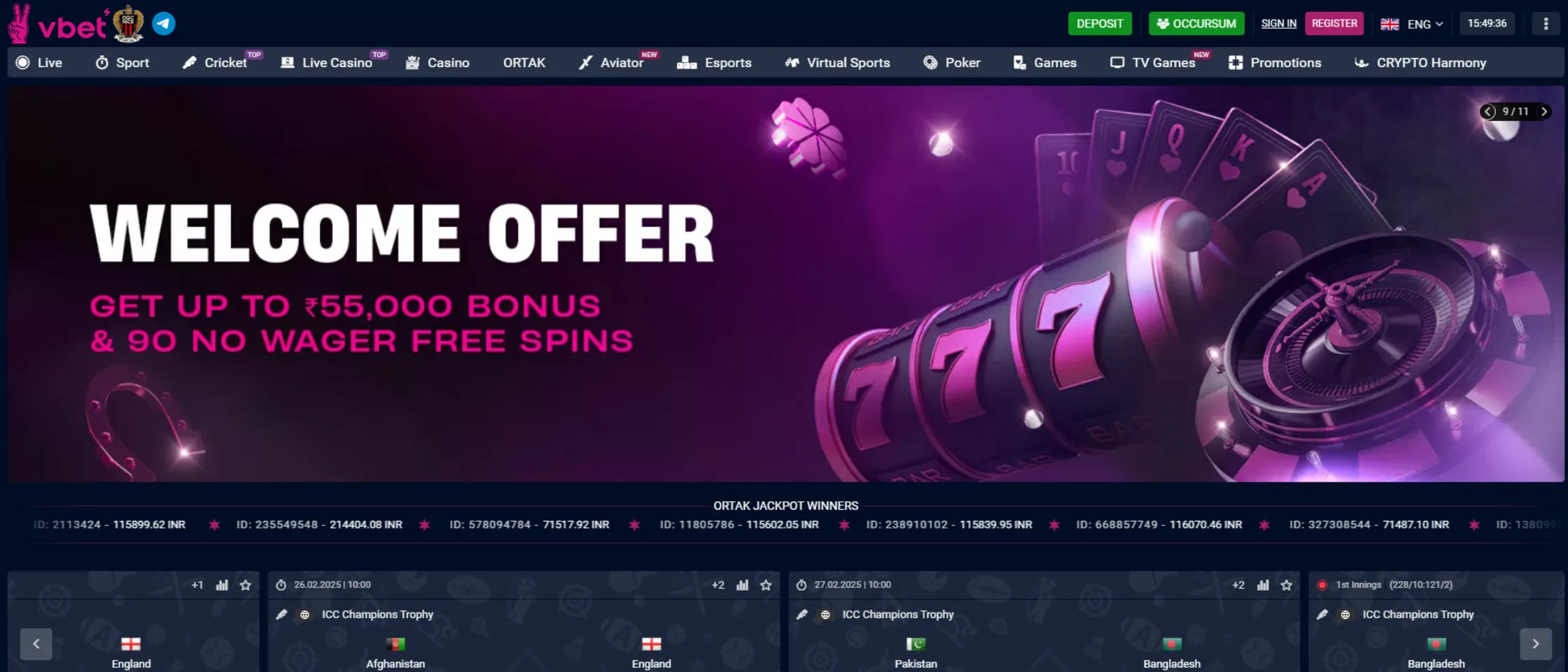Slide match cards to the left
This screenshot has width=1568, height=672.
[x=36, y=644]
